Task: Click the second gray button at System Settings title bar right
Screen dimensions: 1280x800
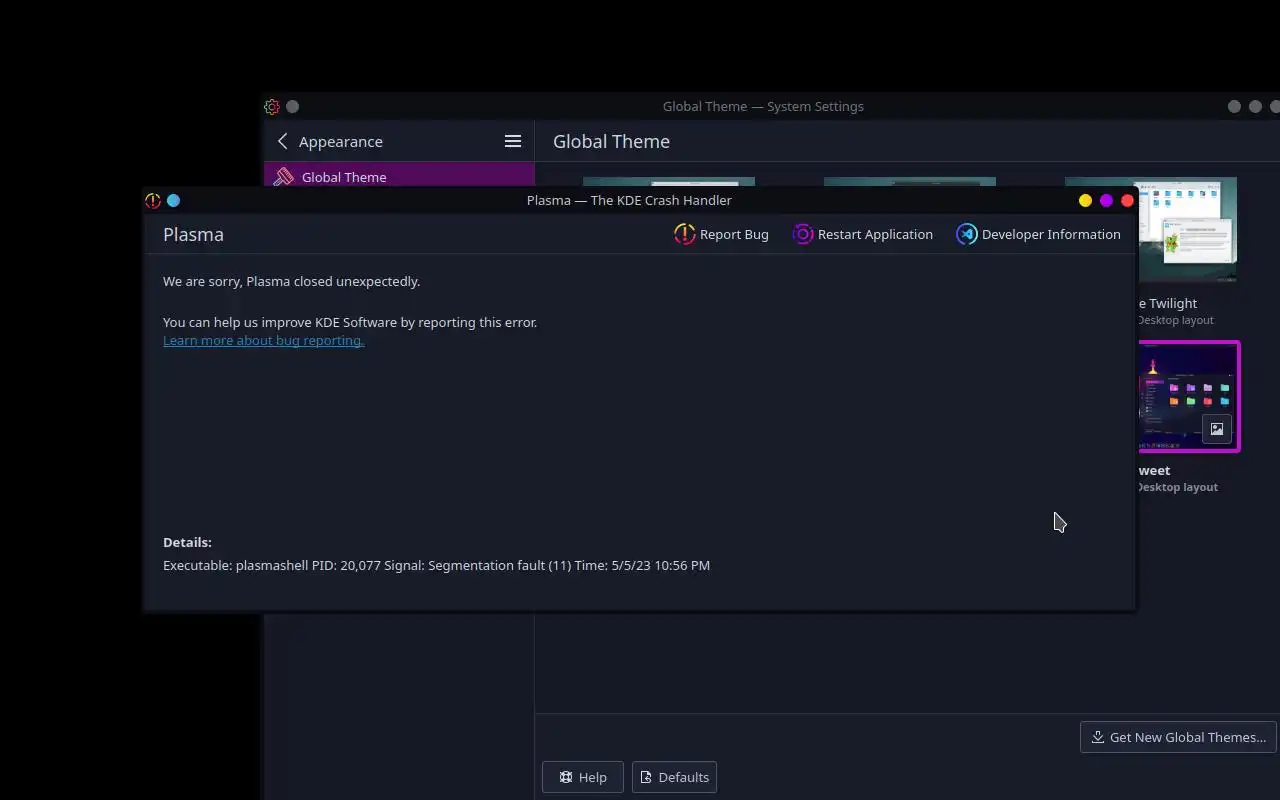Action: [x=1255, y=106]
